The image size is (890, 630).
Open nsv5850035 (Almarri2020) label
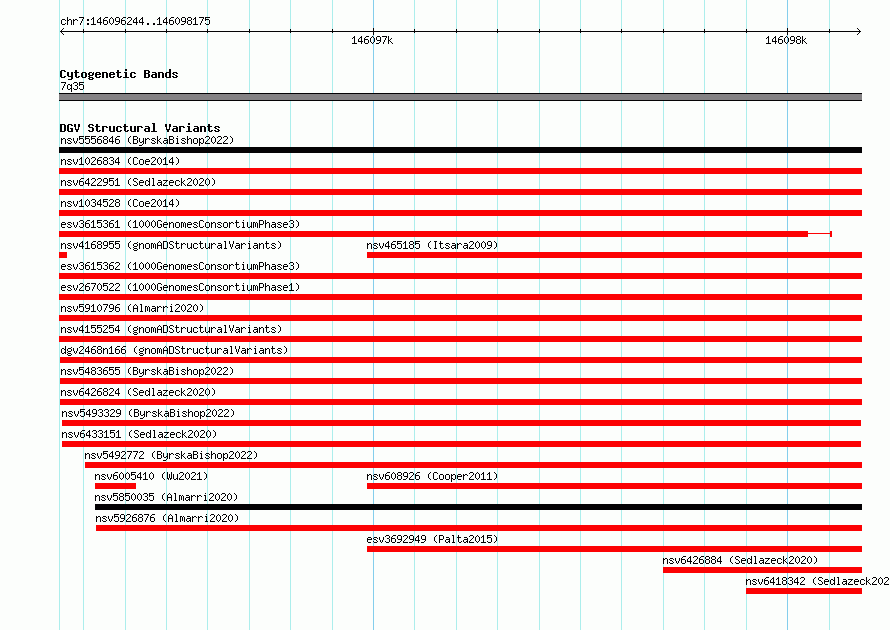point(166,497)
